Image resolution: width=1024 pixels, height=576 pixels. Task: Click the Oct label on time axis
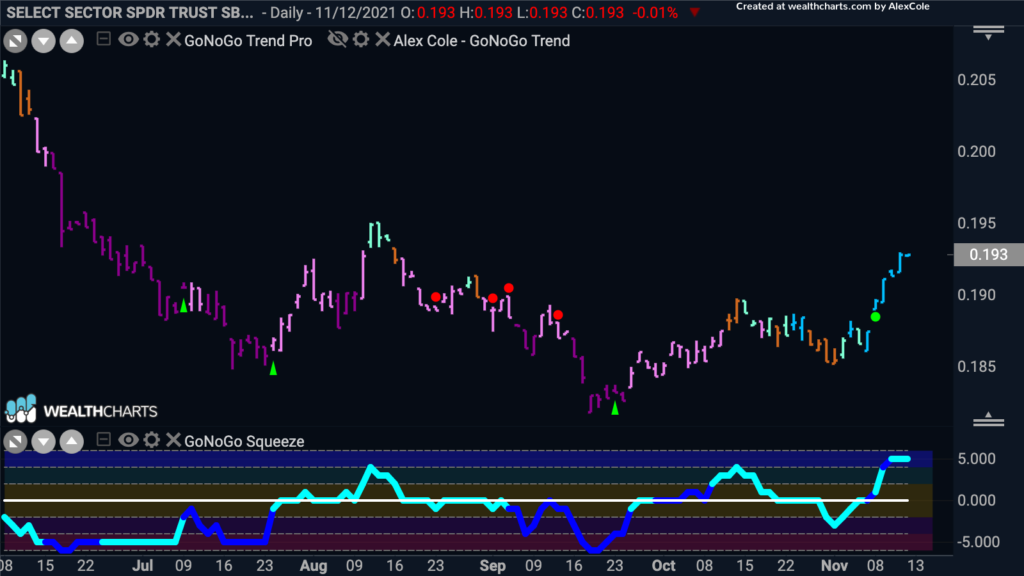pos(664,566)
